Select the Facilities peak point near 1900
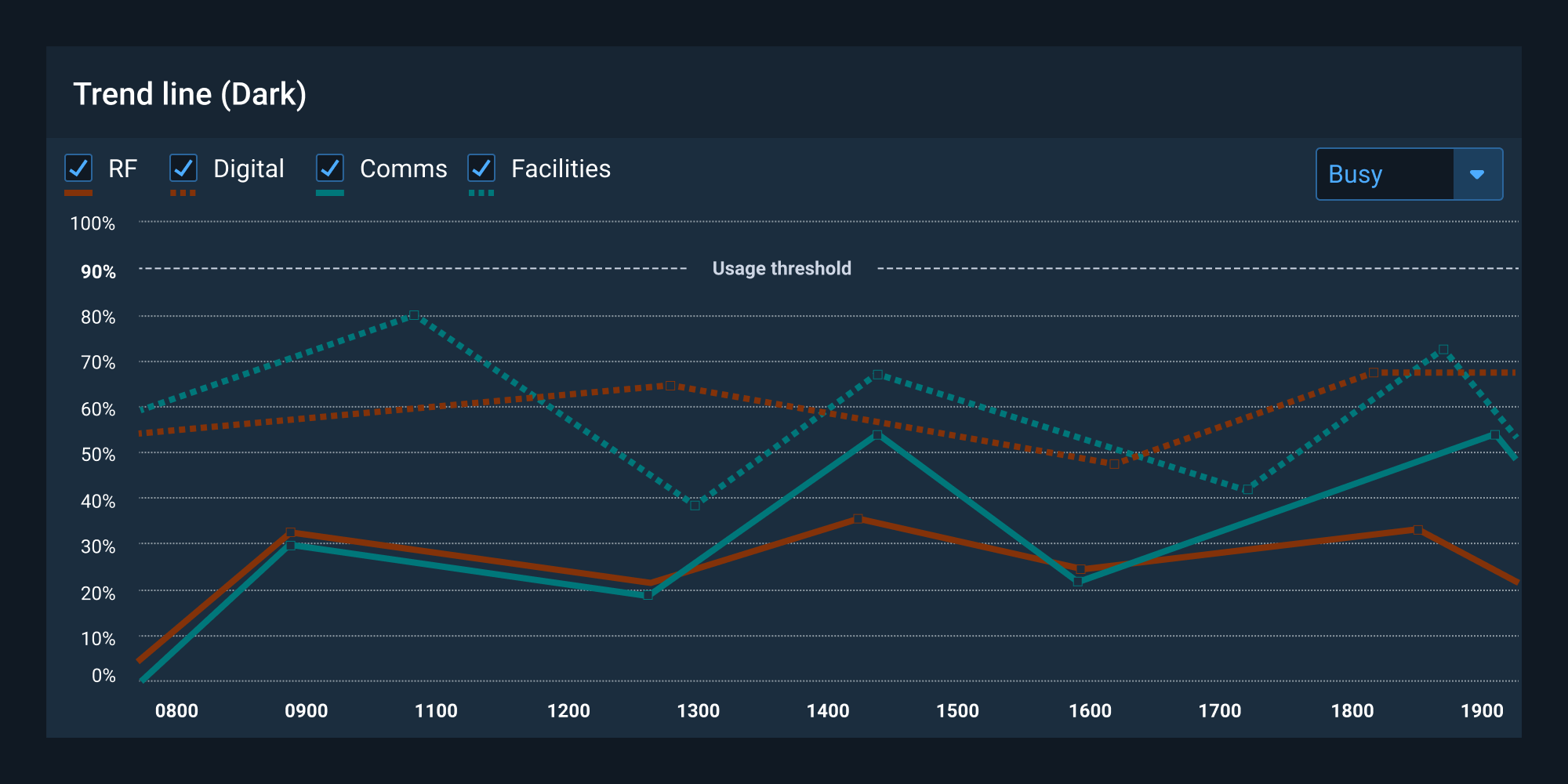1568x784 pixels. [1443, 350]
